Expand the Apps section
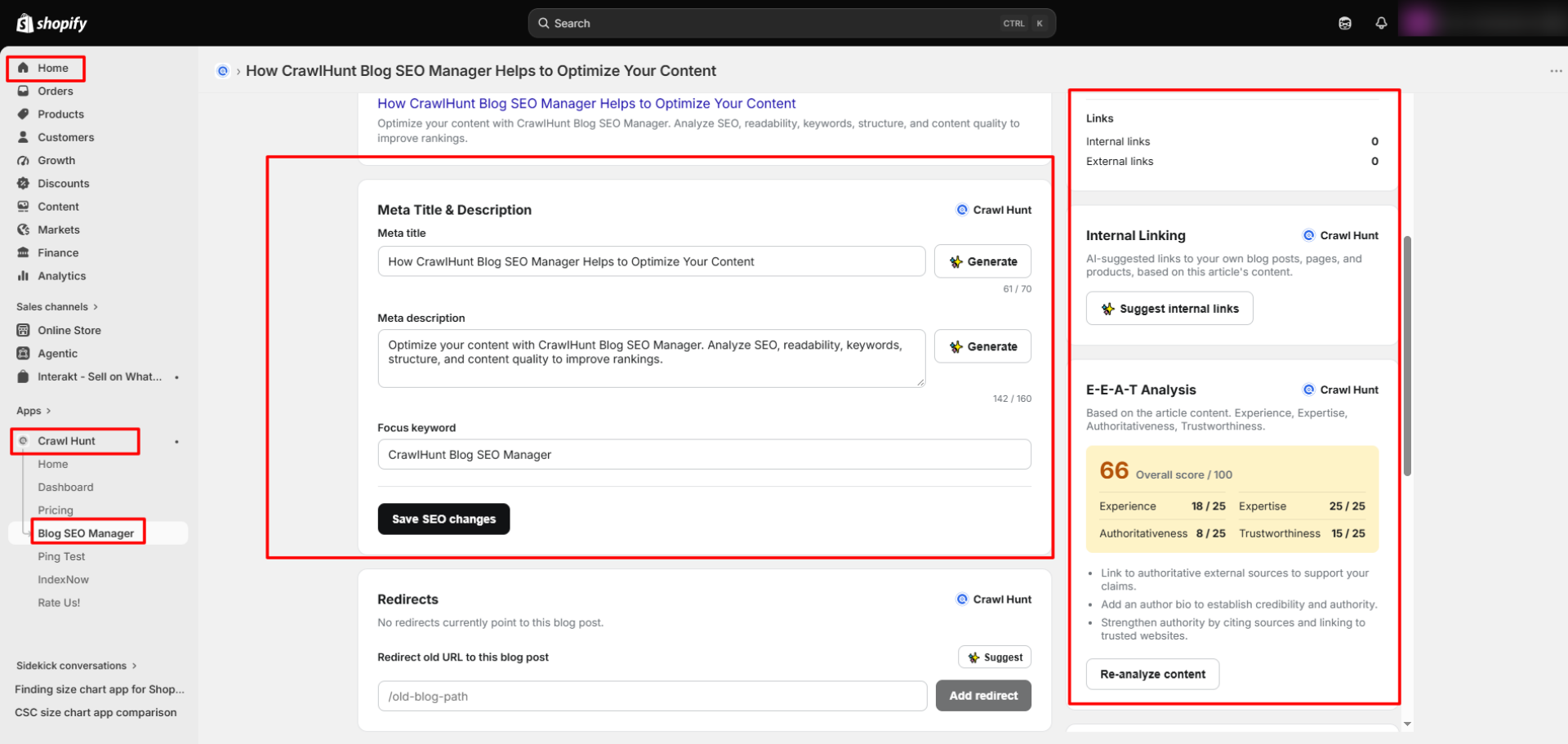 (x=33, y=411)
